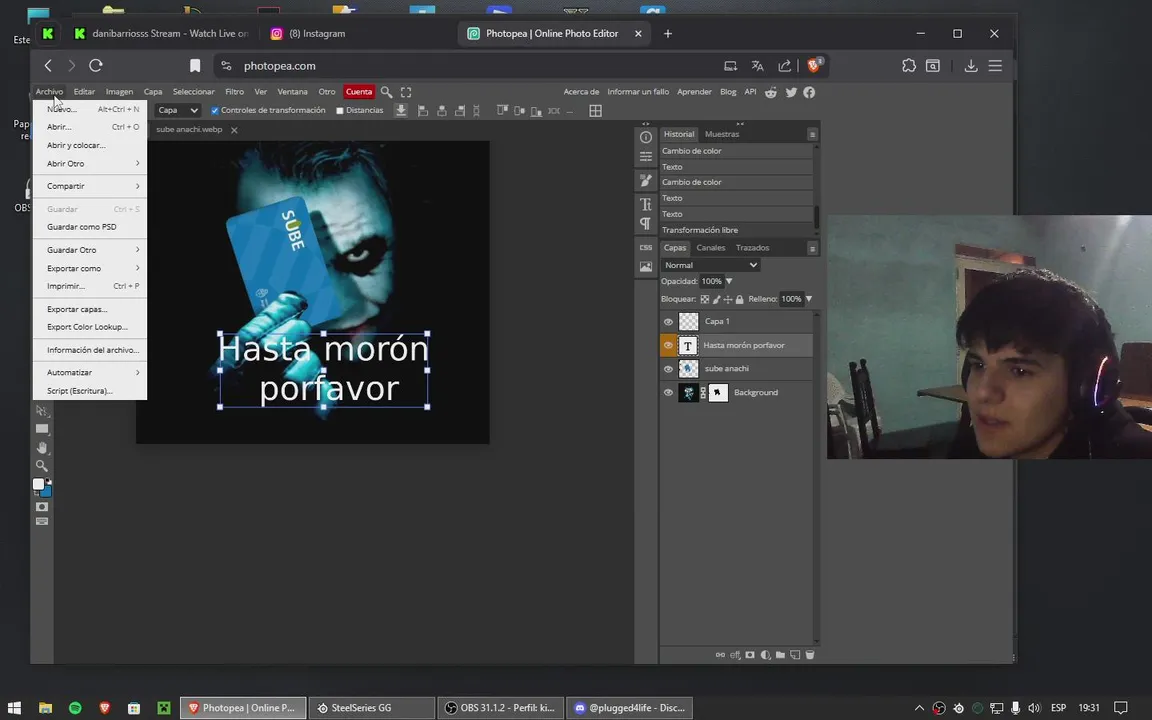Select the Rectangle shape tool

pyautogui.click(x=42, y=429)
